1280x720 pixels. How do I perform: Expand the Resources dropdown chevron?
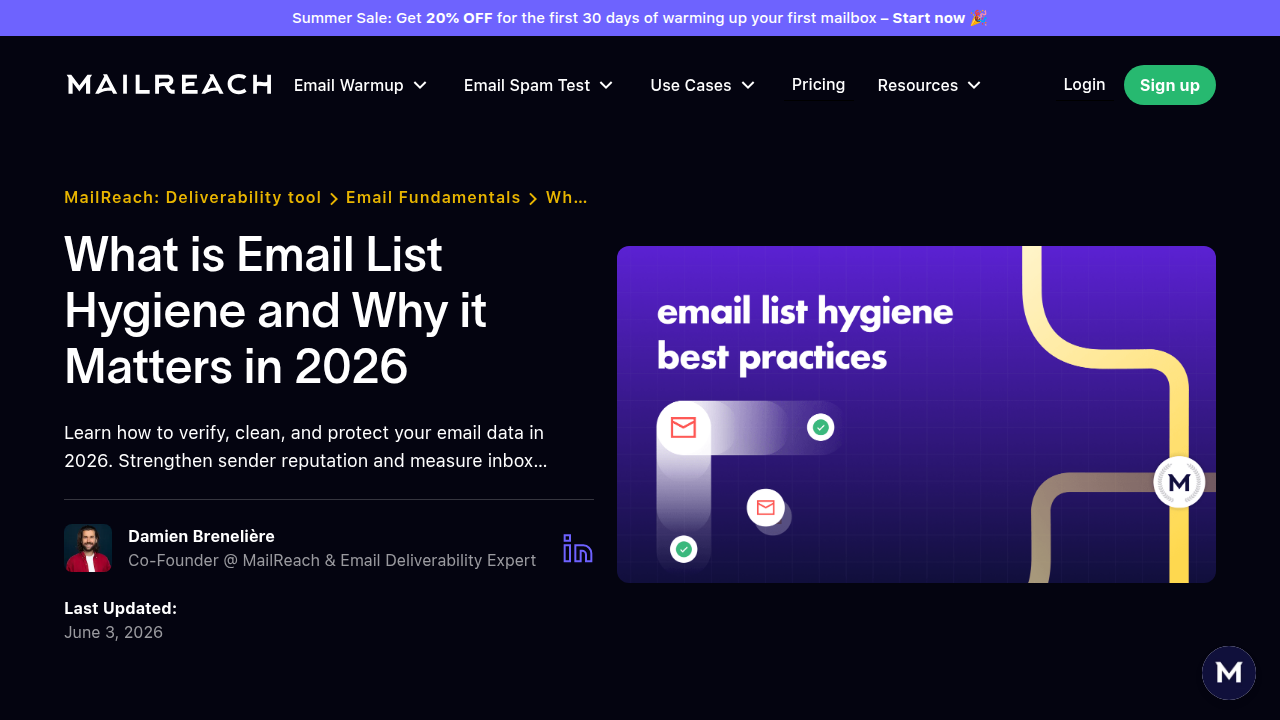pyautogui.click(x=974, y=85)
